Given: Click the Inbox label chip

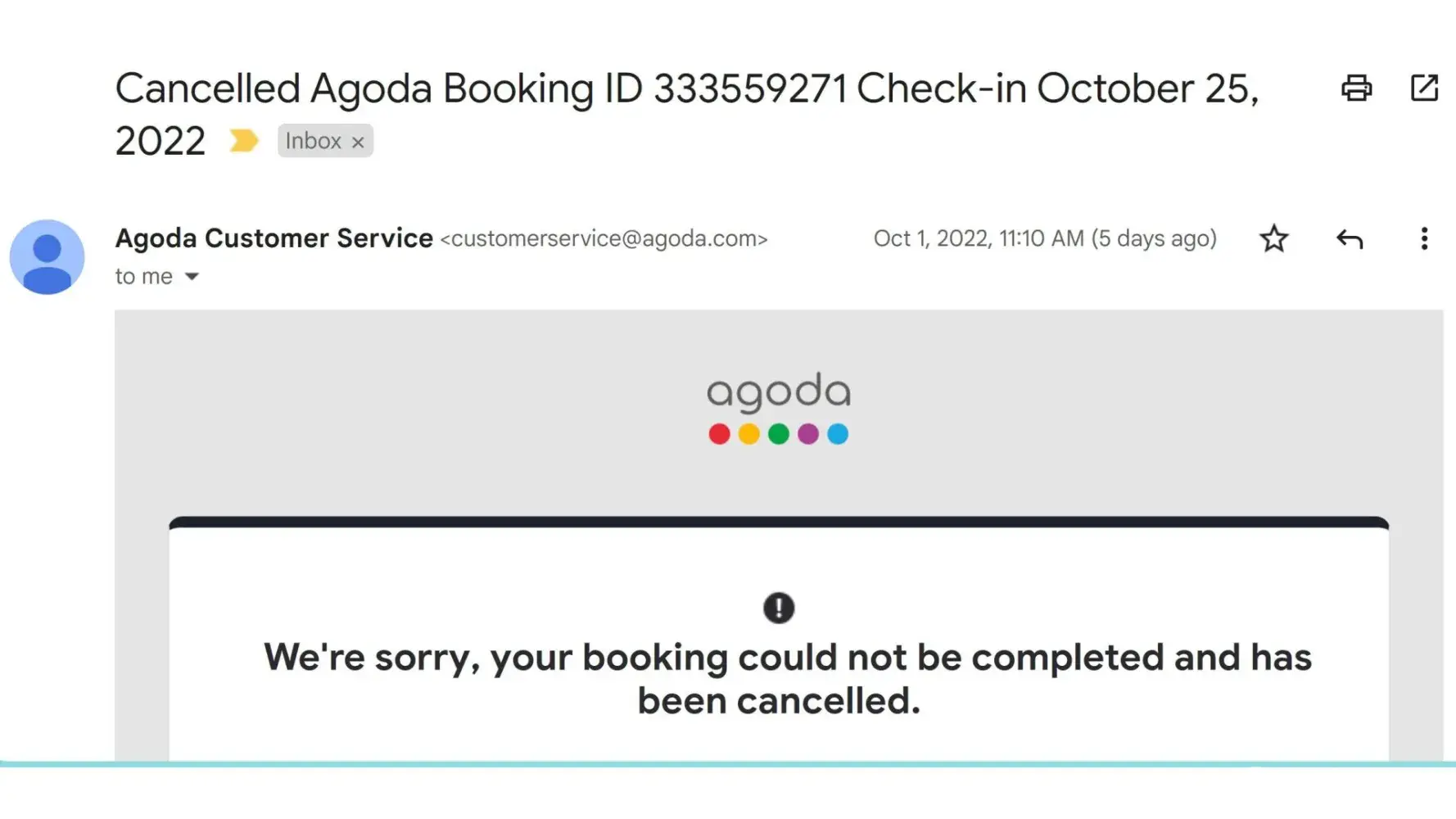Looking at the screenshot, I should [x=313, y=141].
